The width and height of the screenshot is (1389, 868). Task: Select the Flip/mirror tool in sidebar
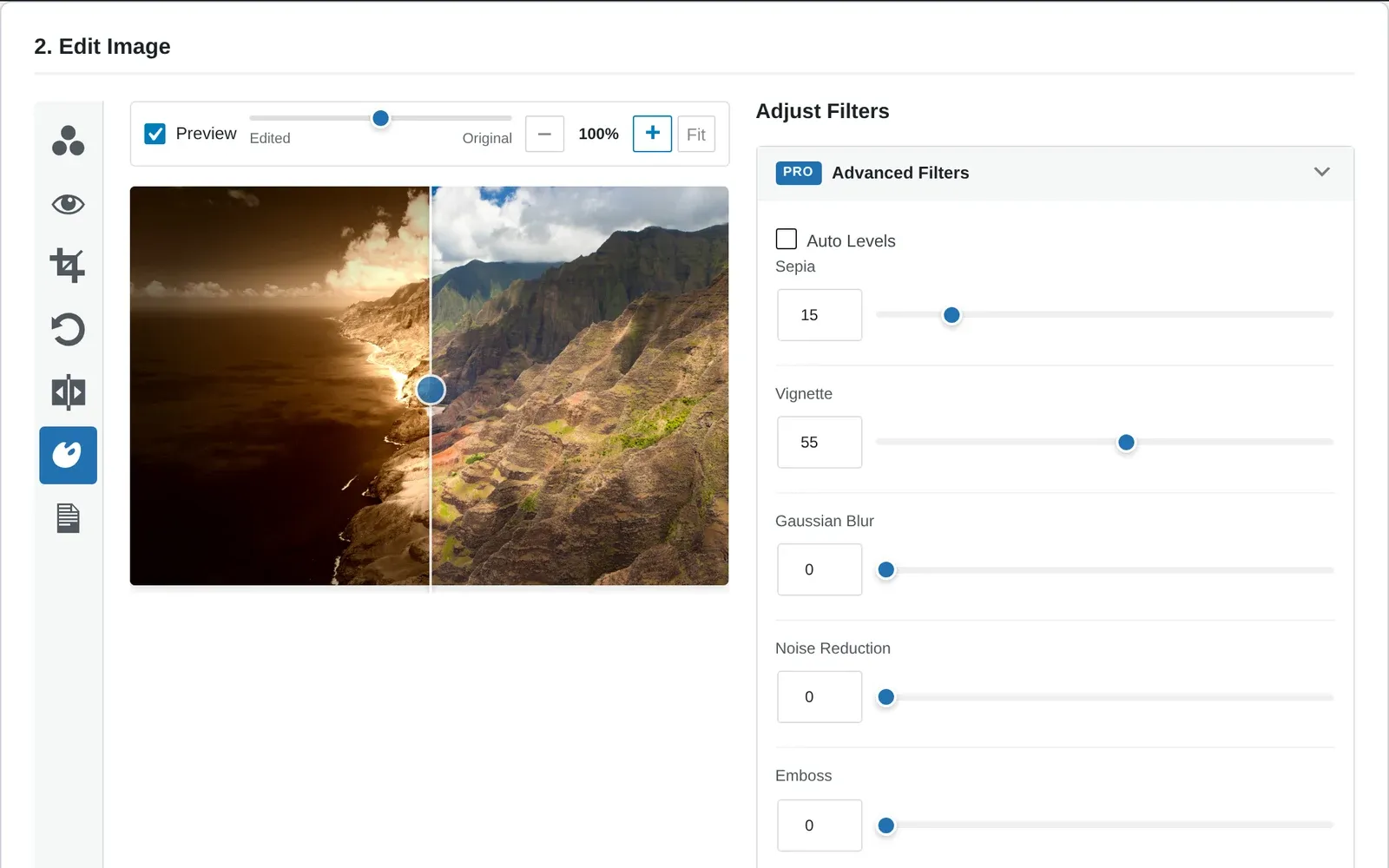point(68,392)
